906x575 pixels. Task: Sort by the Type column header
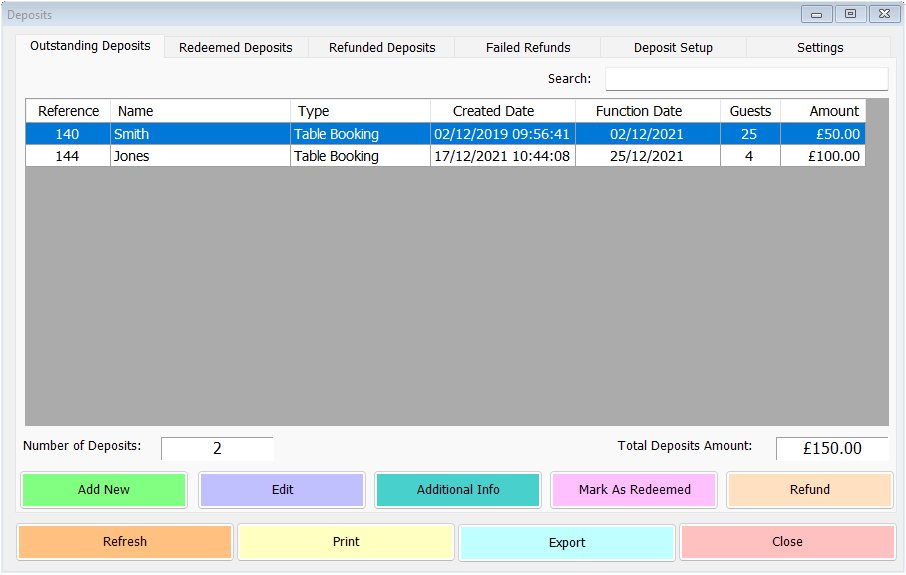(361, 111)
